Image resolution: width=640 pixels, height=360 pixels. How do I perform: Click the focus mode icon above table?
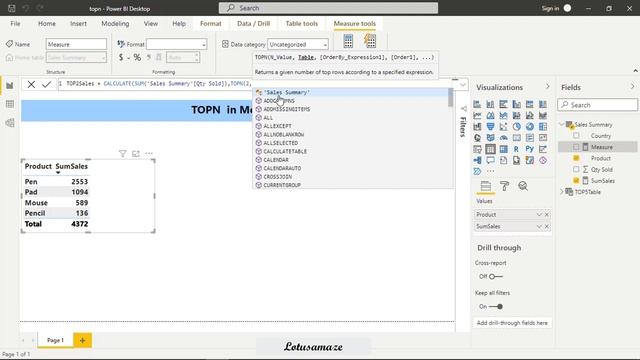pos(136,153)
